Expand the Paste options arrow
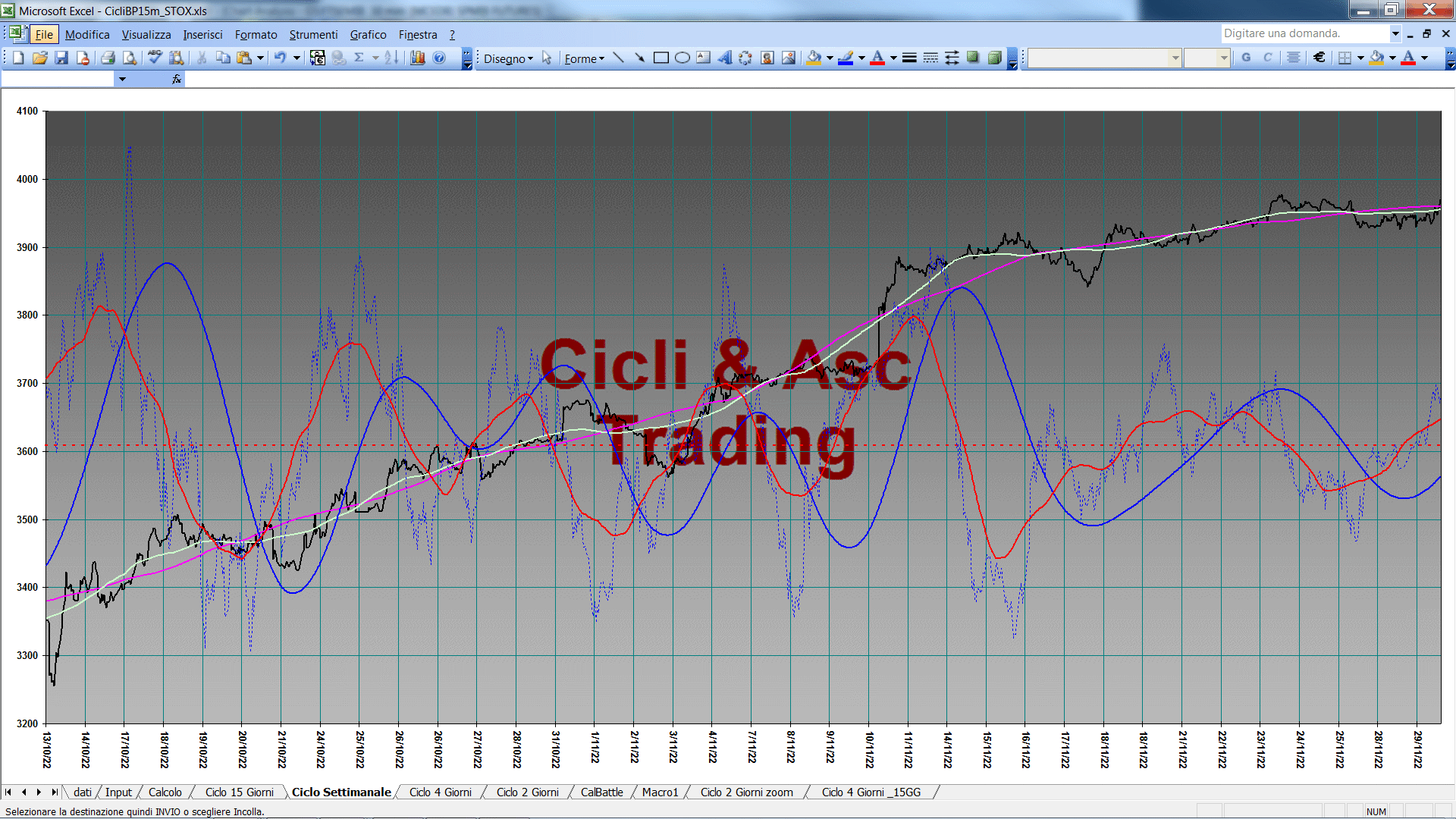This screenshot has height=819, width=1456. click(x=260, y=58)
